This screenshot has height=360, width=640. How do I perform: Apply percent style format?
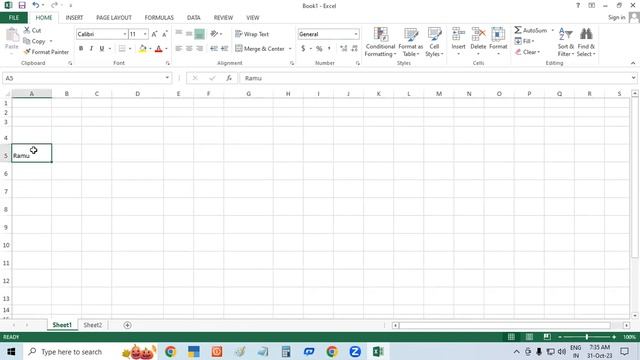pyautogui.click(x=319, y=49)
